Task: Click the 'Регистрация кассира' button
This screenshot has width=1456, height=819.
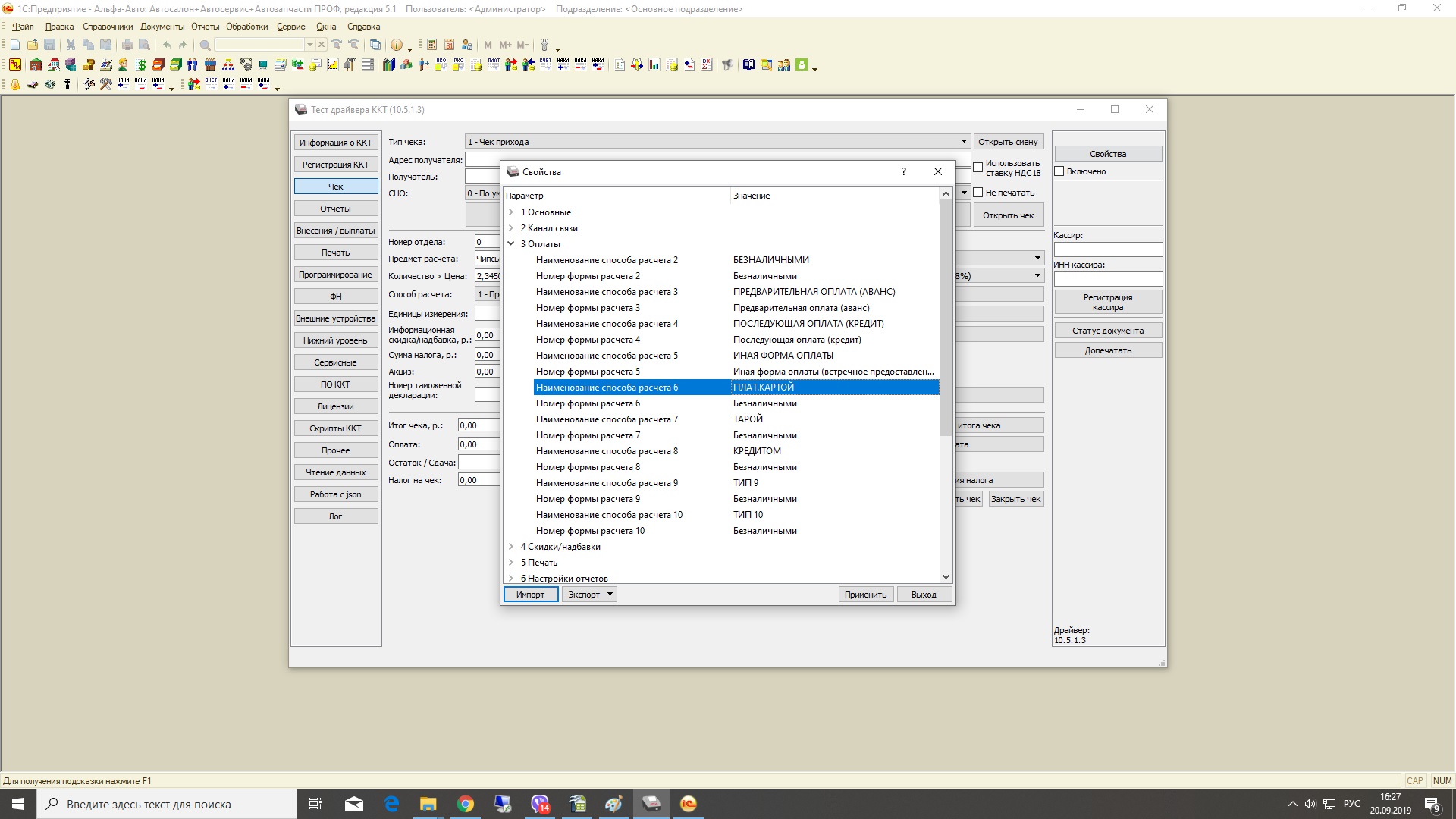Action: pos(1108,303)
